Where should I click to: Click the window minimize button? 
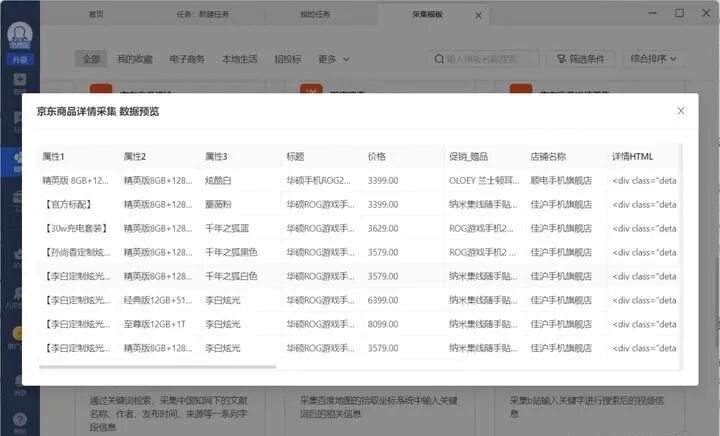point(652,13)
